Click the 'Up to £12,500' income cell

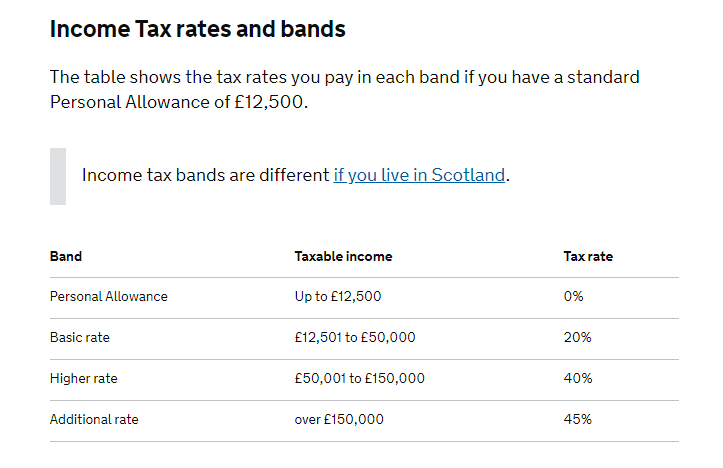click(338, 296)
